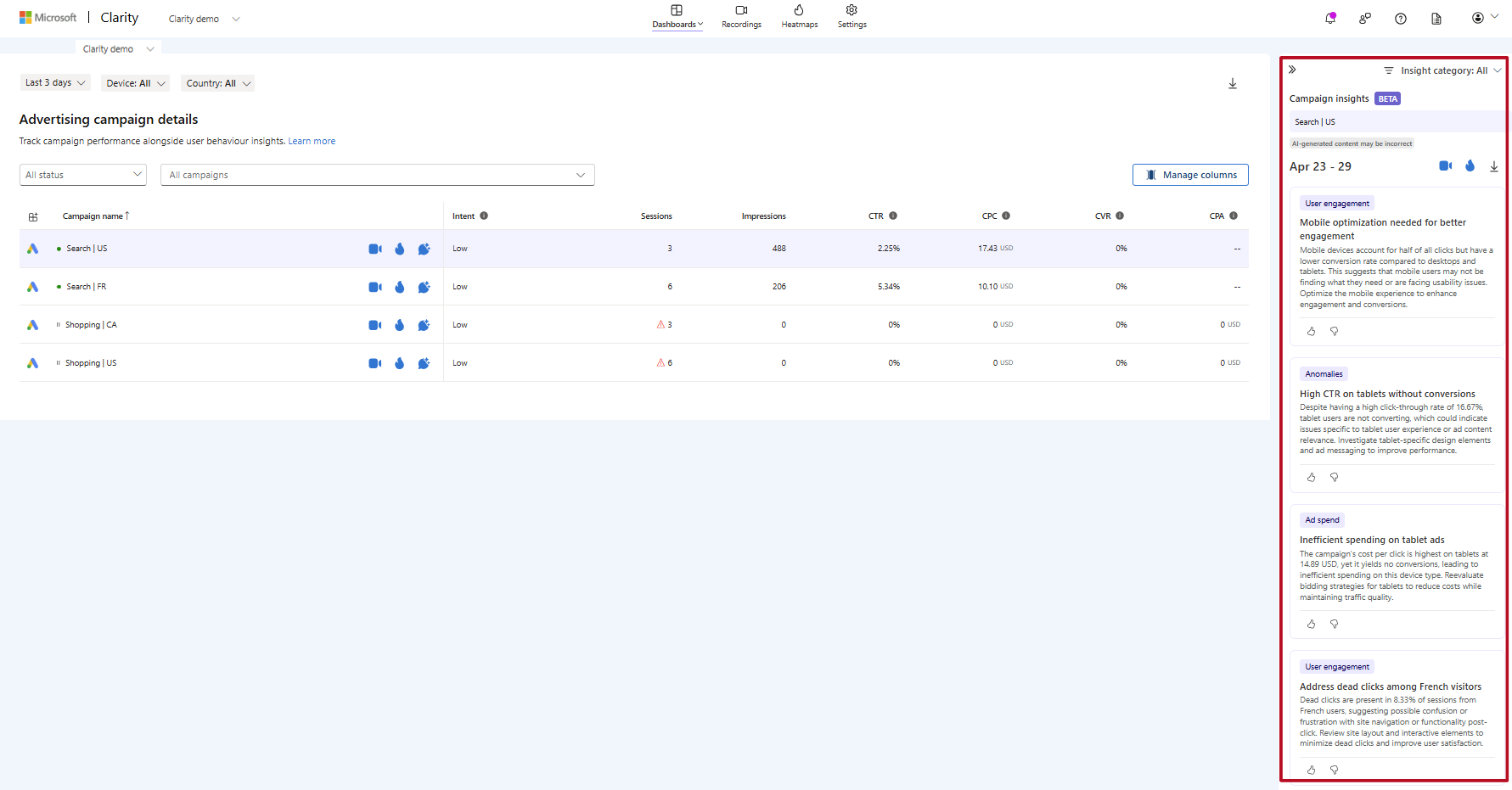Open heatmaps for Search | FR campaign

[399, 287]
